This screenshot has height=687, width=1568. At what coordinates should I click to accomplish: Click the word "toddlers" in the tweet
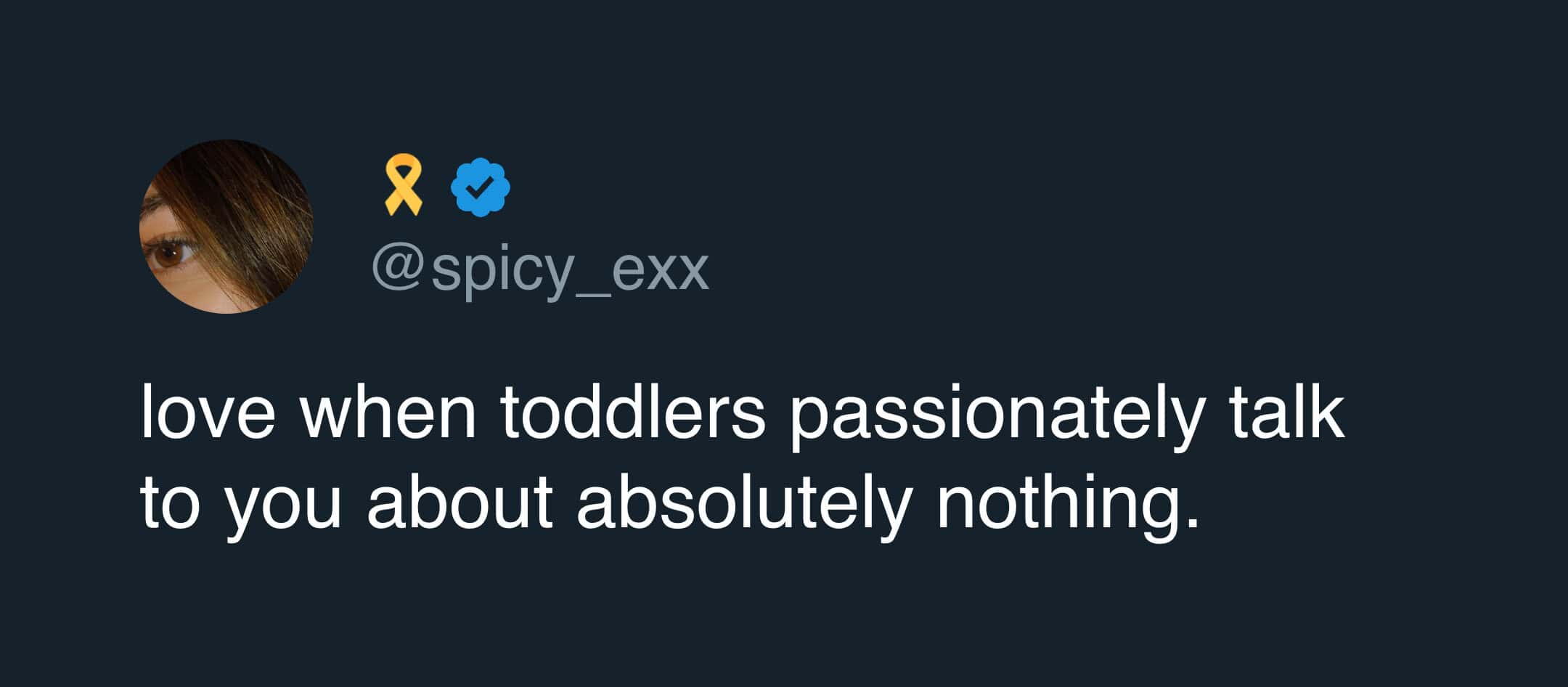[x=632, y=413]
